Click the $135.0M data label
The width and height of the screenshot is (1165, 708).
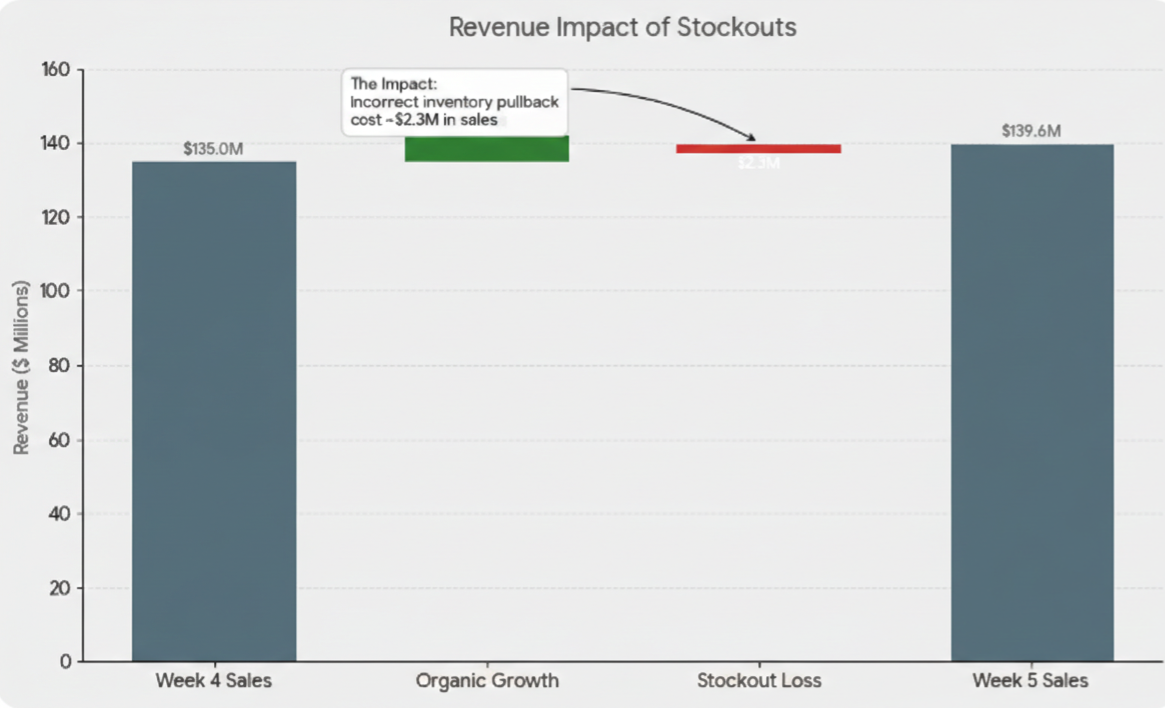213,149
